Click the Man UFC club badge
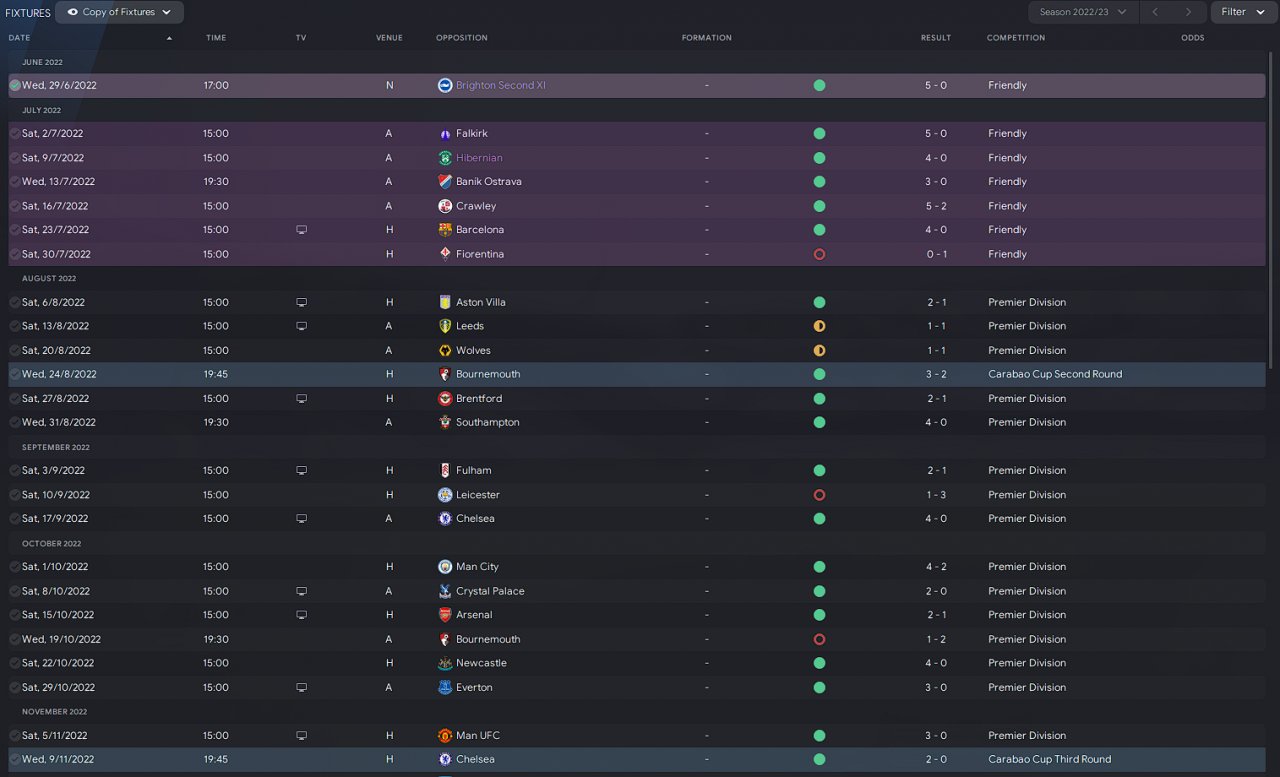 445,736
